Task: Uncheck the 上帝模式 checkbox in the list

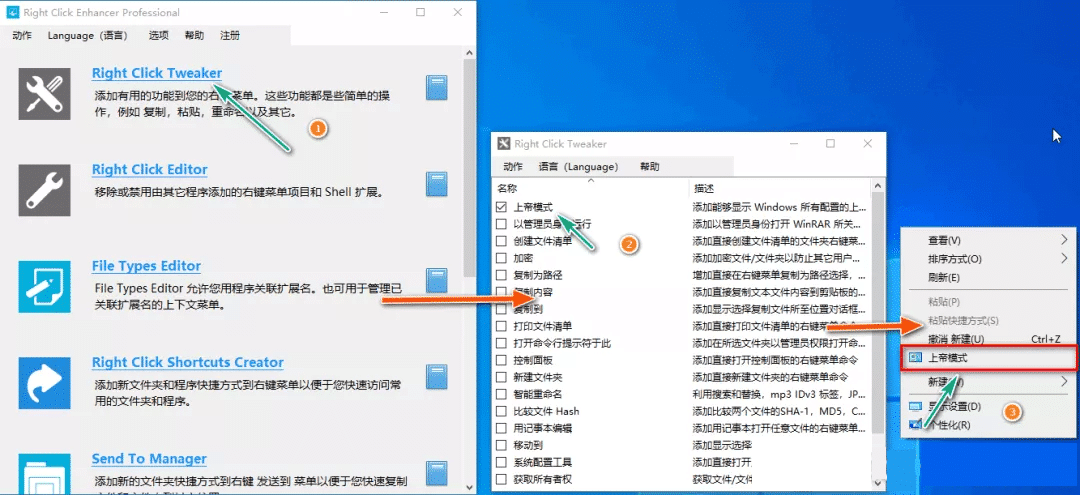Action: pos(502,207)
